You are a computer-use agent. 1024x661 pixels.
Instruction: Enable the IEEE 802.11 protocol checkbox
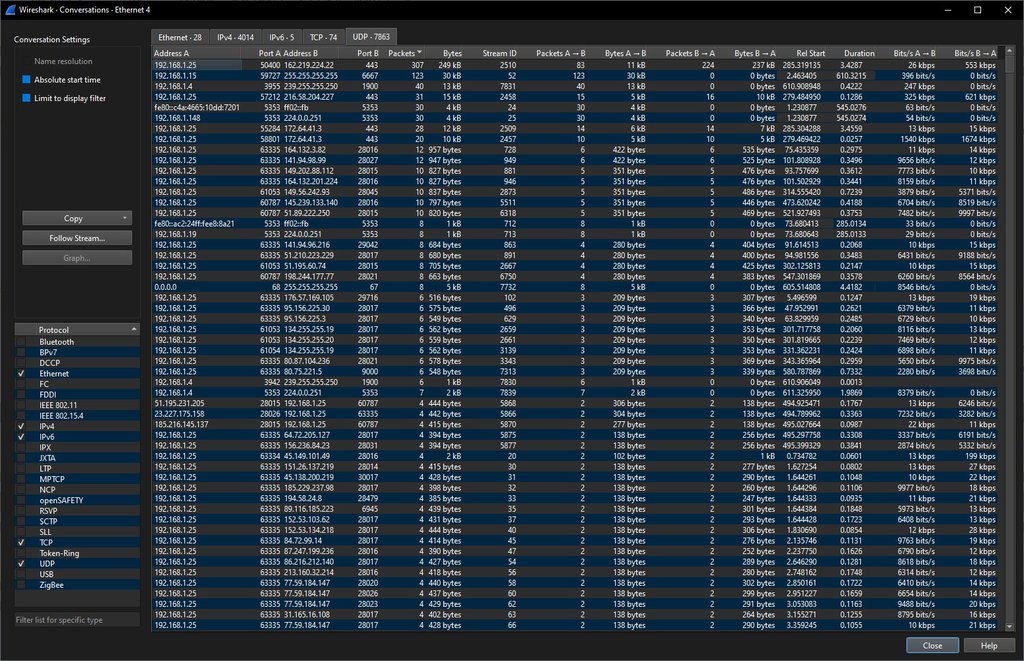pyautogui.click(x=22, y=405)
